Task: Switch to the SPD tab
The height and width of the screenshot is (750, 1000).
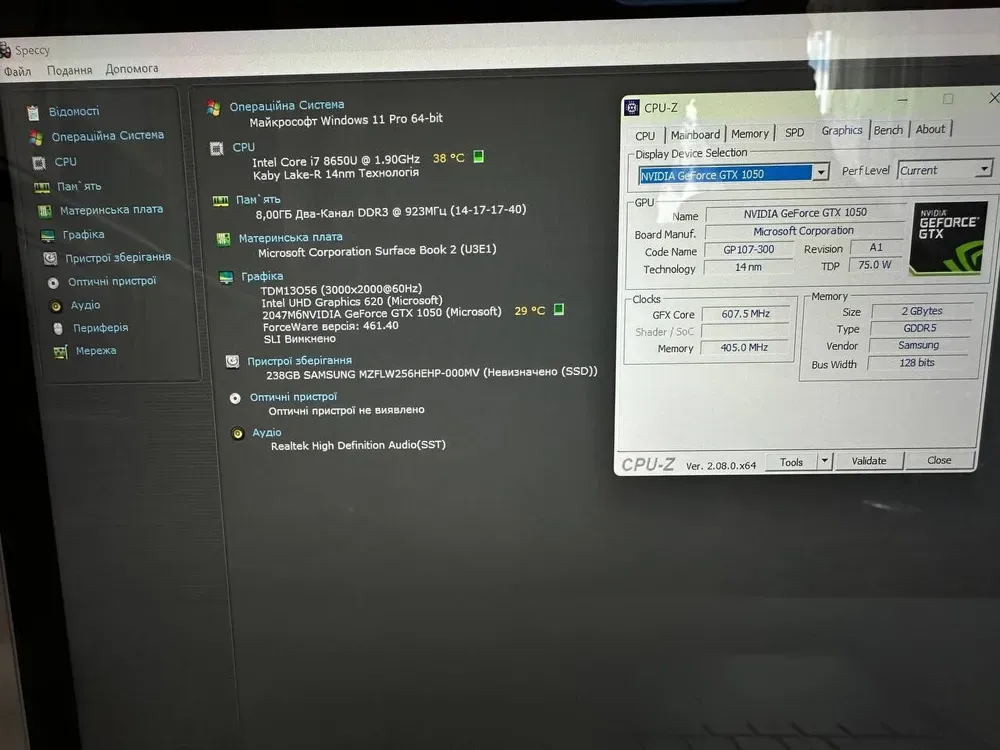Action: tap(794, 132)
